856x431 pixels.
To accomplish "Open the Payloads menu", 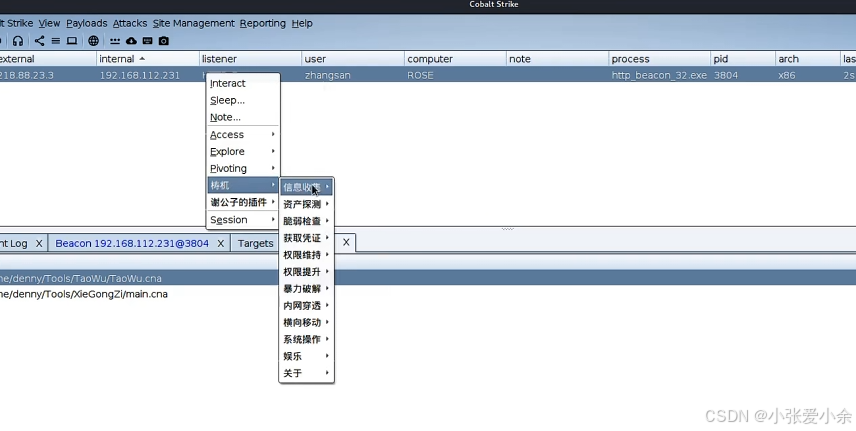I will pos(86,23).
